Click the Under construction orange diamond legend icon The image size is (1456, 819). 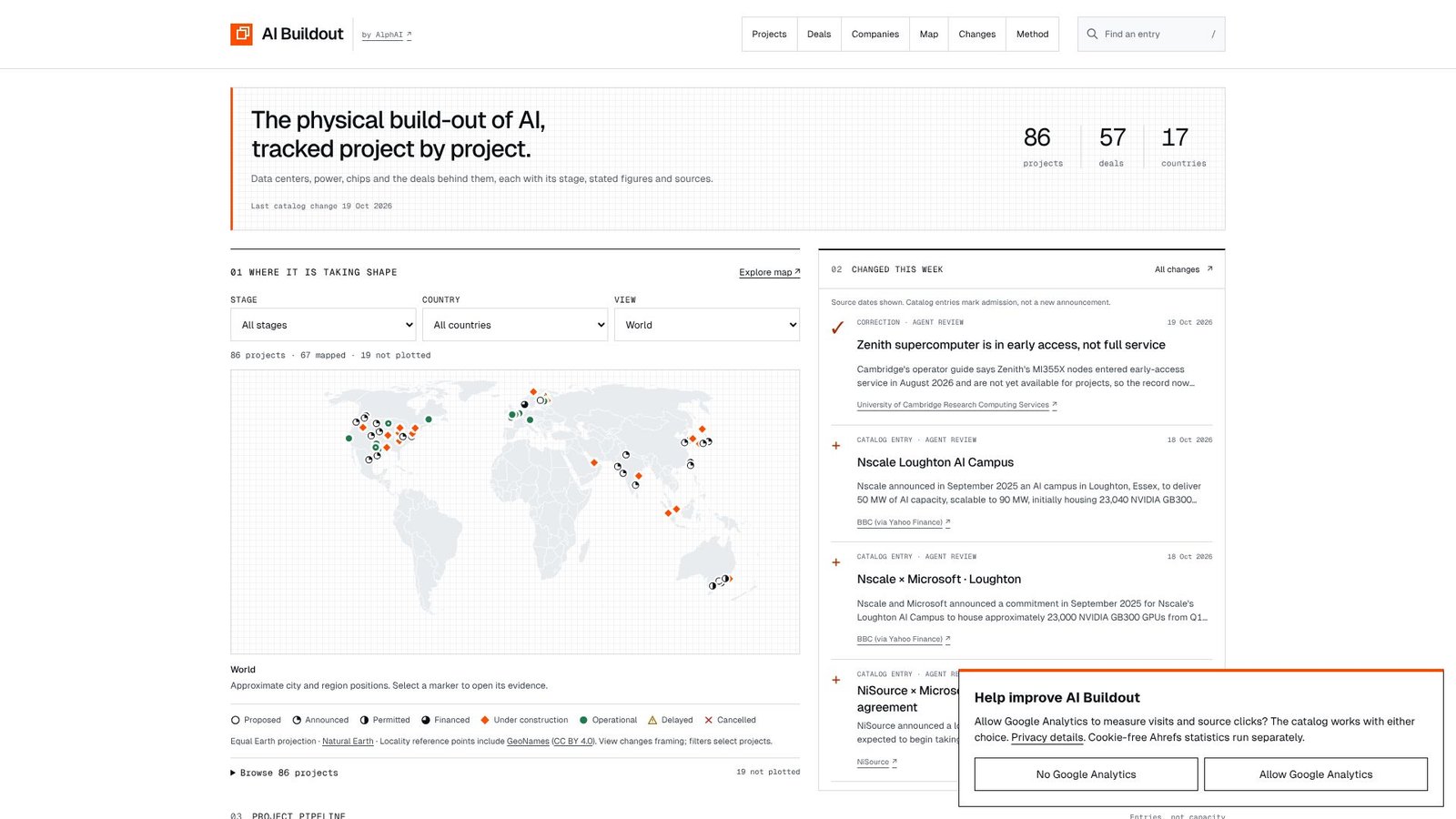click(485, 720)
